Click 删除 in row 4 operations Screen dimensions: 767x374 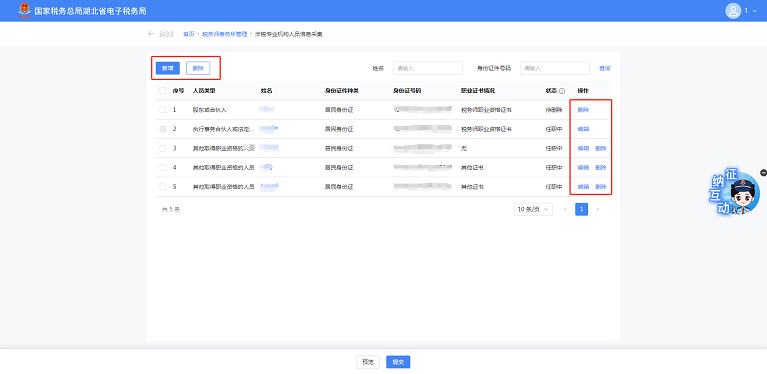601,167
